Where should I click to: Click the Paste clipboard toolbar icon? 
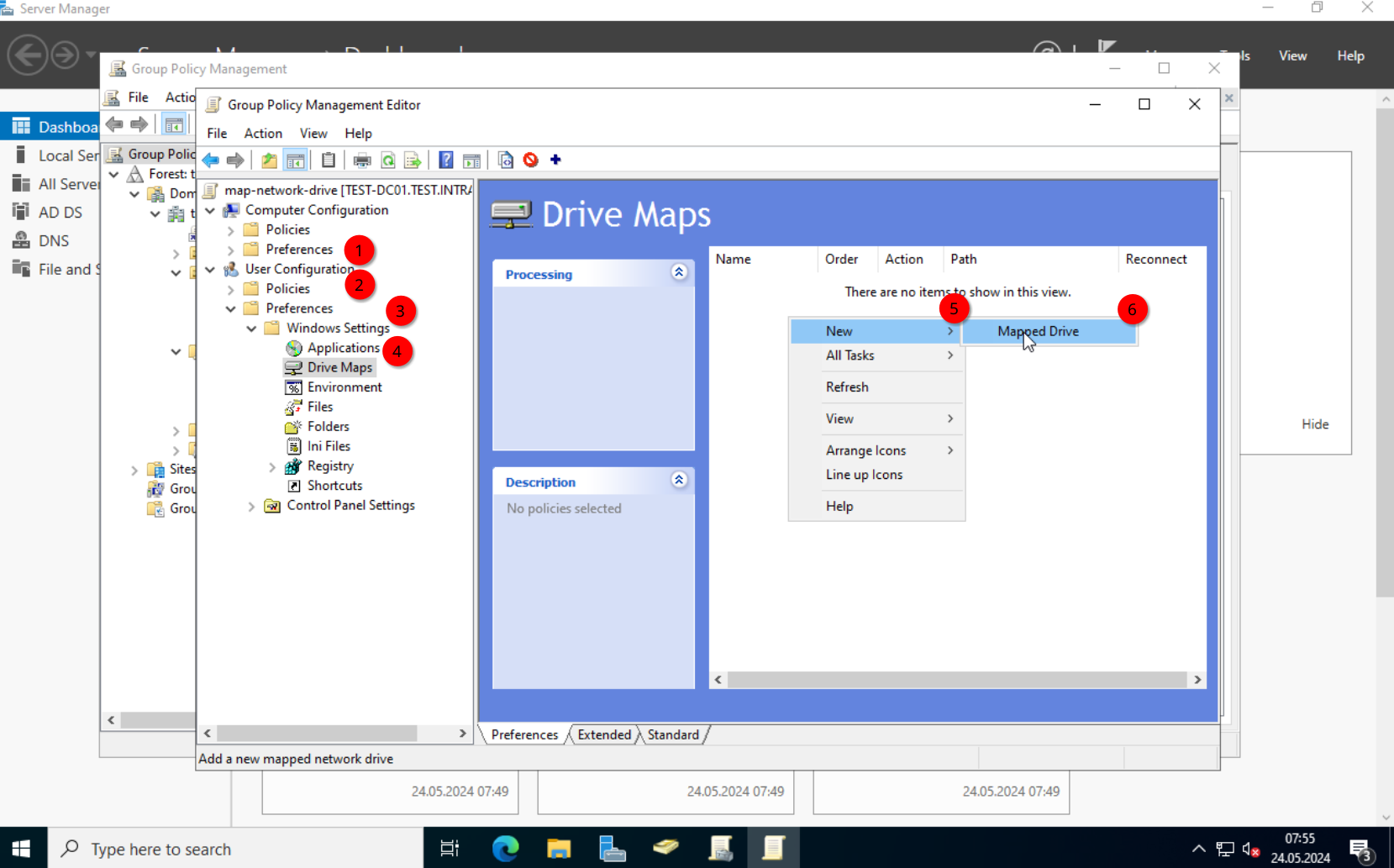click(329, 160)
